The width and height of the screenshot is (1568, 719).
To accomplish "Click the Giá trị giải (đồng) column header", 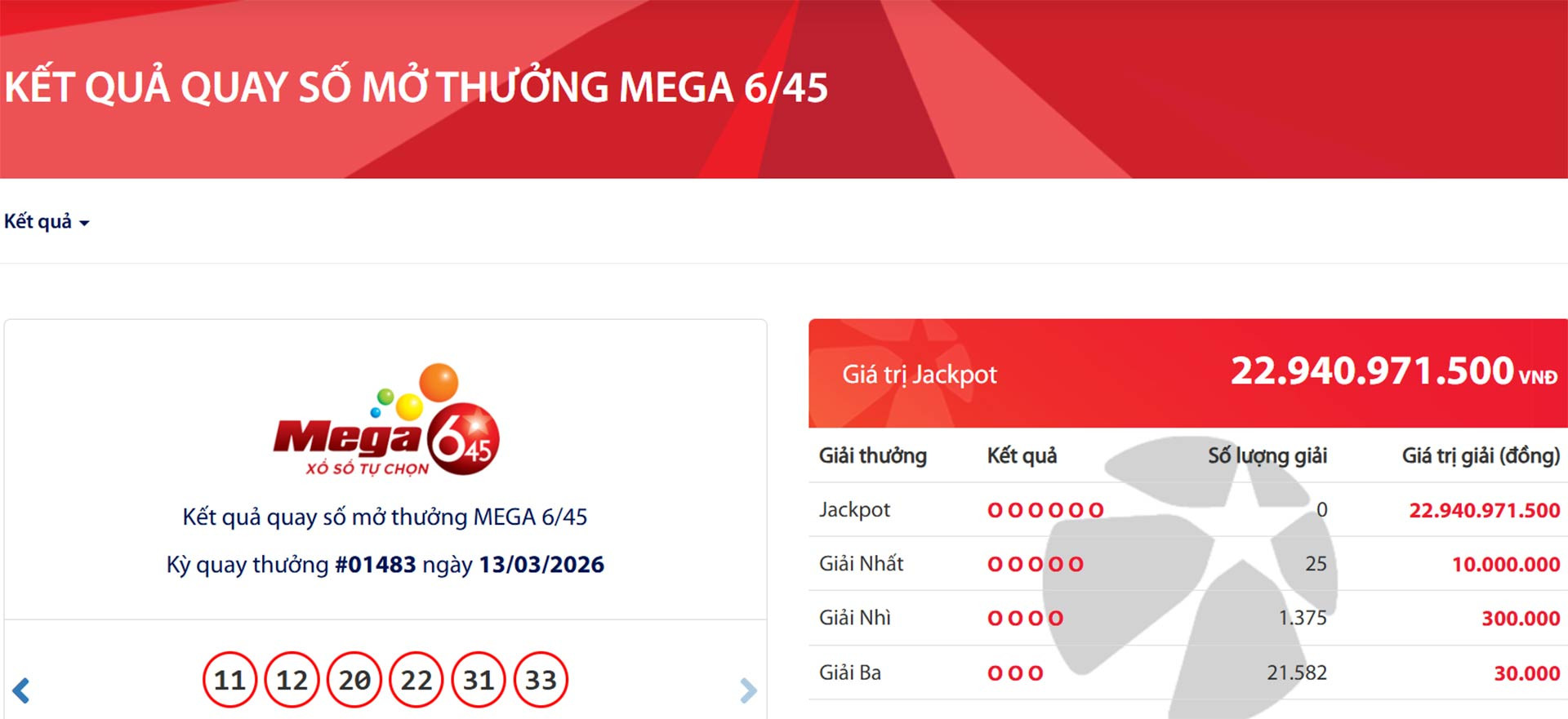I will [1480, 455].
